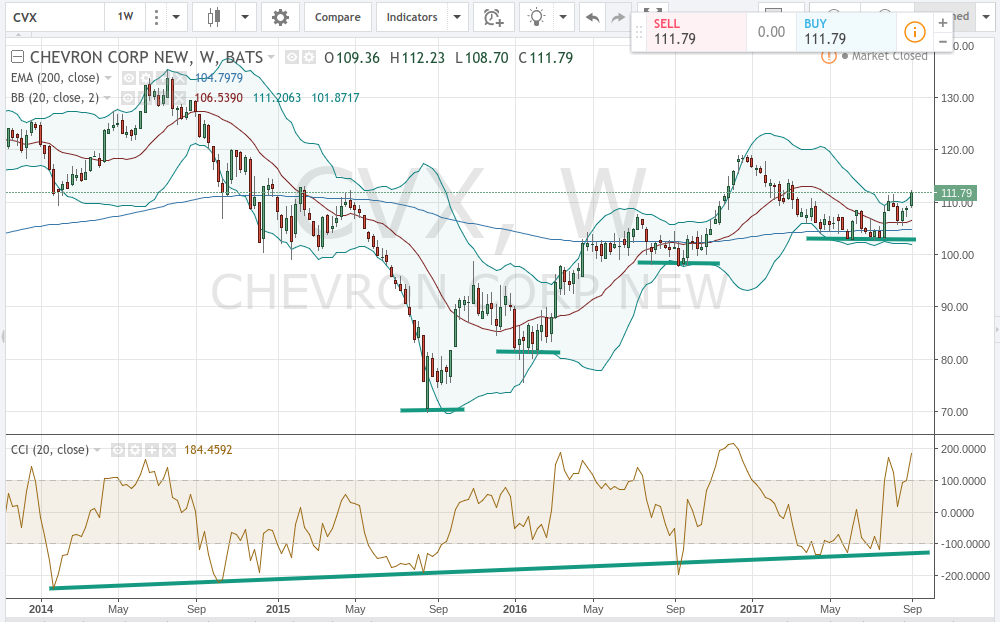Click the 2016 label on time axis
The width and height of the screenshot is (1000, 622).
click(x=515, y=609)
